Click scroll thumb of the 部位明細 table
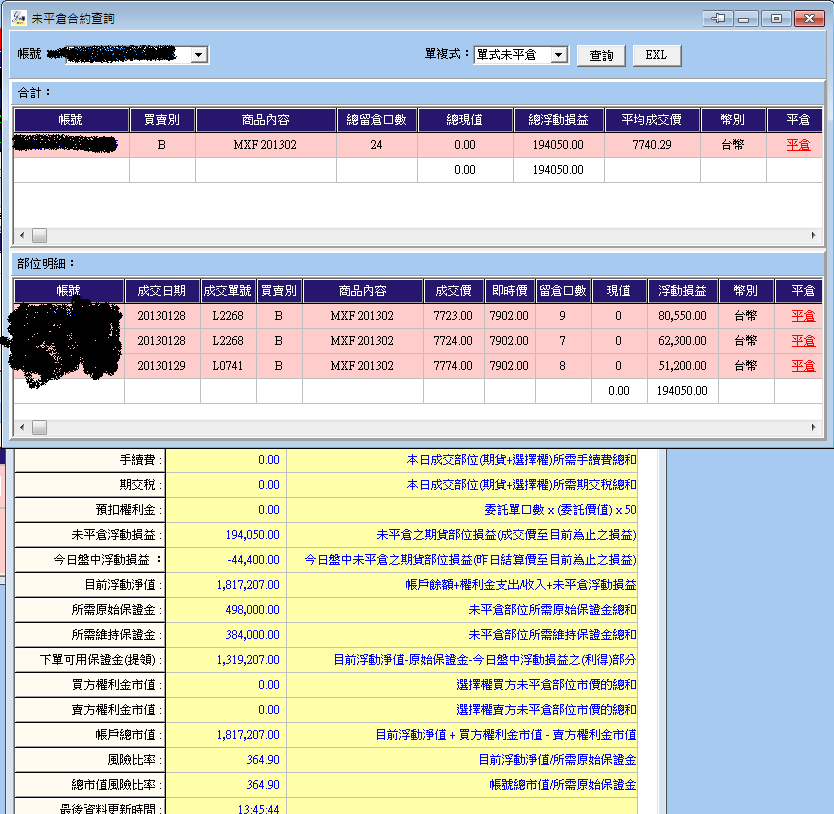The image size is (834, 814). pos(39,427)
